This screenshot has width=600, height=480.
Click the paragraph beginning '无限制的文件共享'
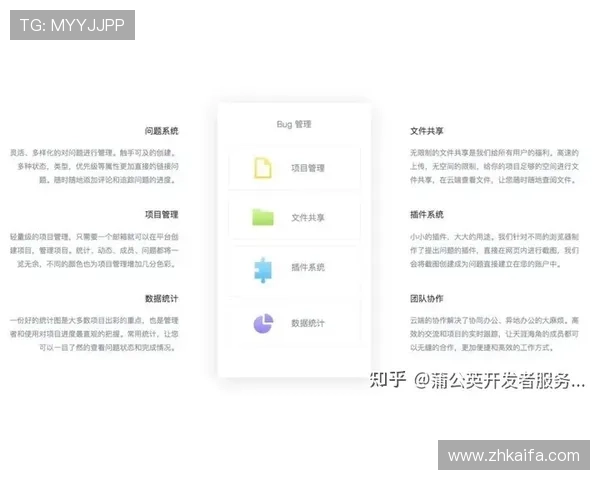pyautogui.click(x=494, y=167)
